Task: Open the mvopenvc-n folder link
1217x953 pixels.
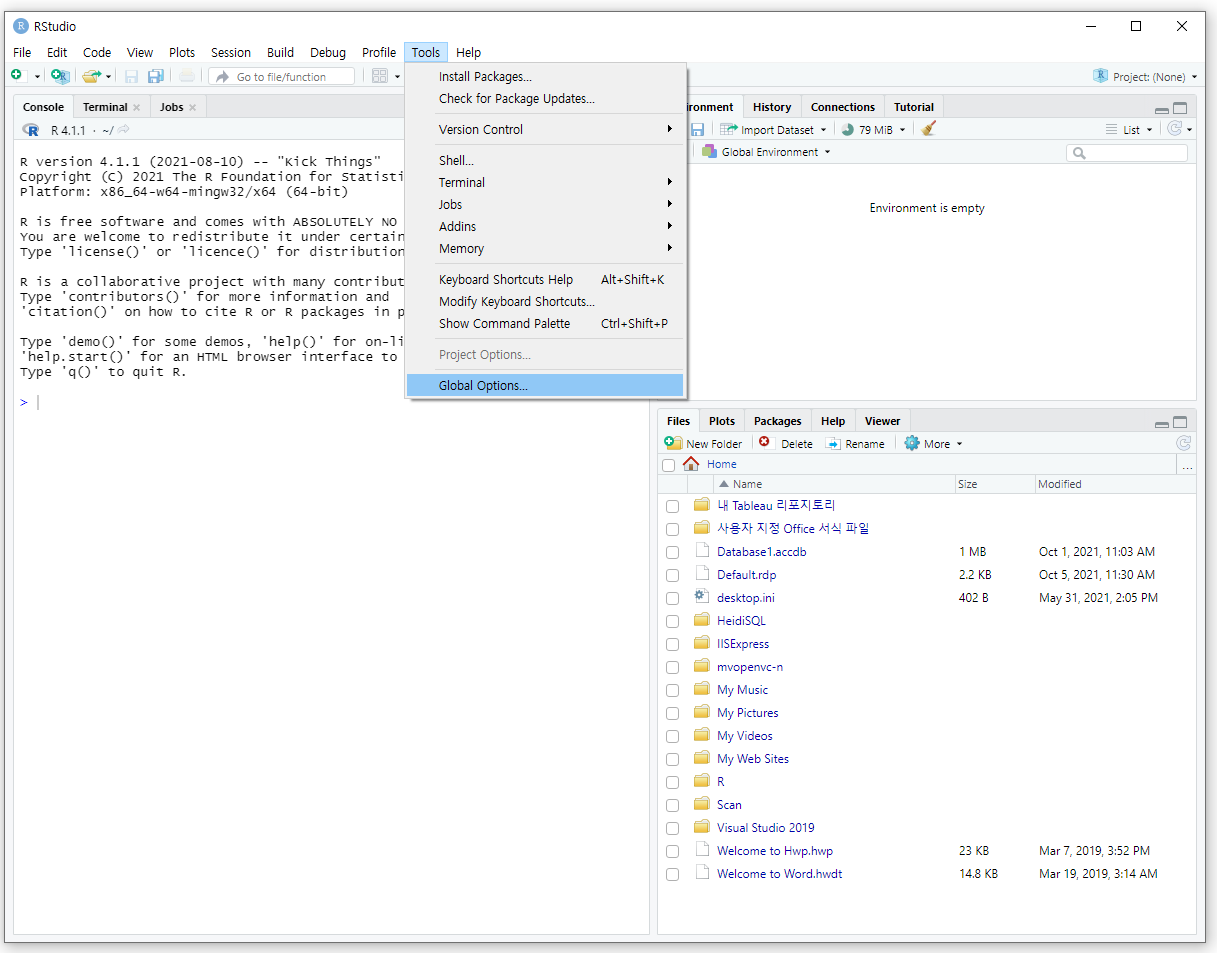Action: pos(750,667)
